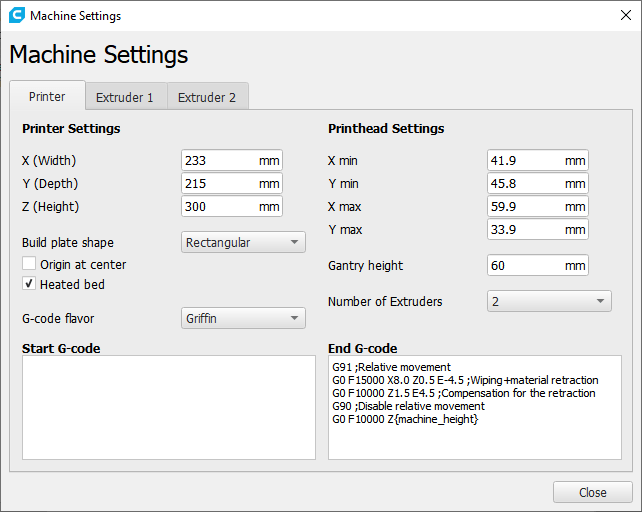Screen dimensions: 642x512
Task: Click the End G-code heading
Action: click(362, 348)
